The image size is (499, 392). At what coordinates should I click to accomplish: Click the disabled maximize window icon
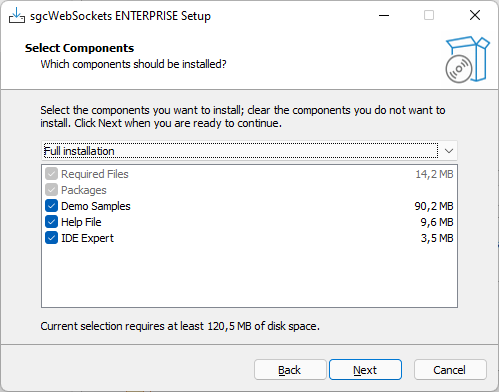[429, 15]
